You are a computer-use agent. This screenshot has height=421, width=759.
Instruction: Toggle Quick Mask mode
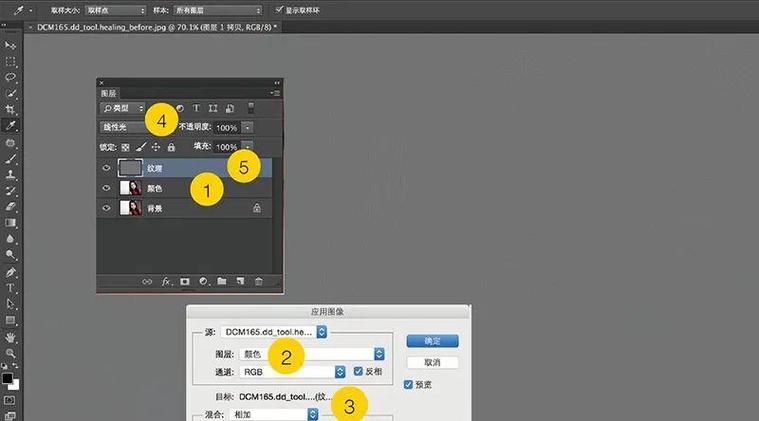pos(10,401)
